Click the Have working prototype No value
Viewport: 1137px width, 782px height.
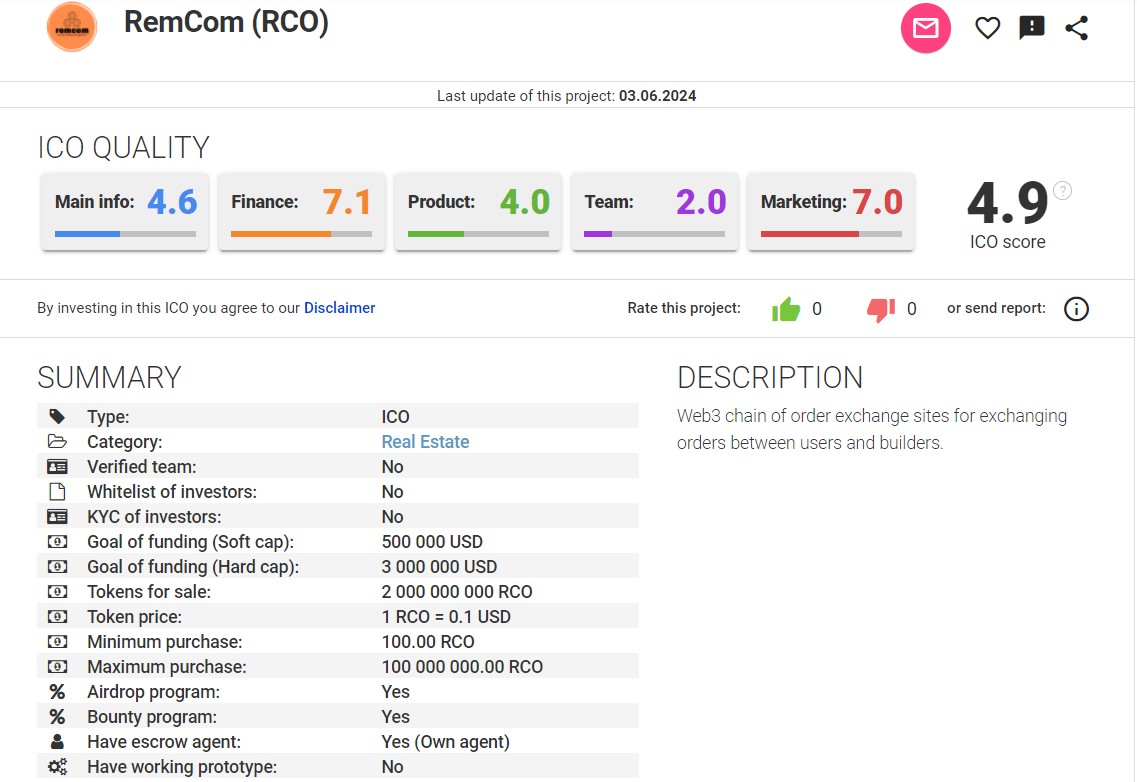[392, 767]
